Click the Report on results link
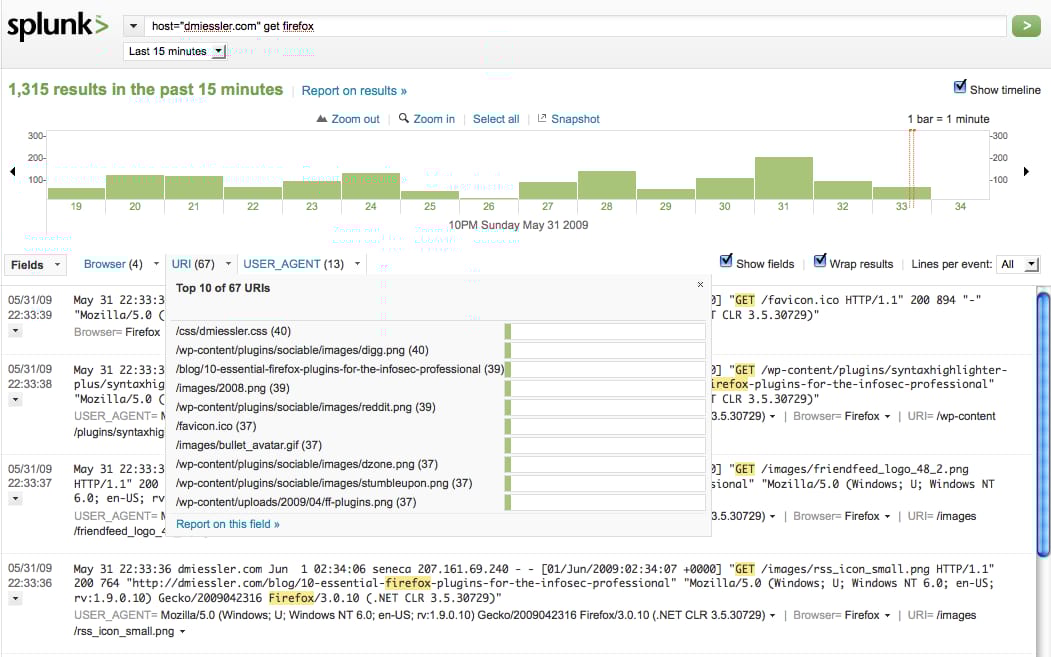 [x=354, y=91]
